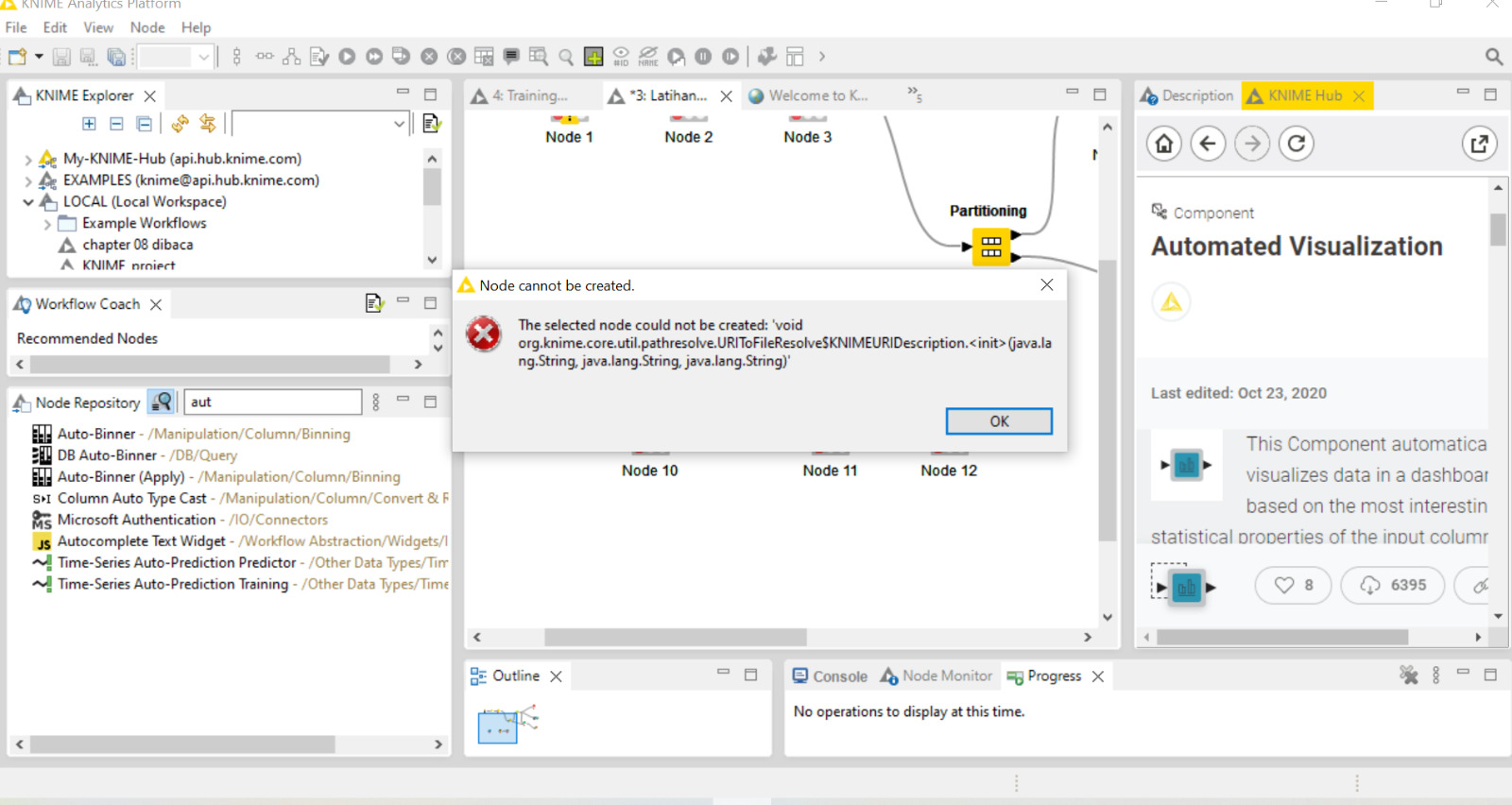Click the download count button 6395
The width and height of the screenshot is (1512, 805).
click(1393, 585)
